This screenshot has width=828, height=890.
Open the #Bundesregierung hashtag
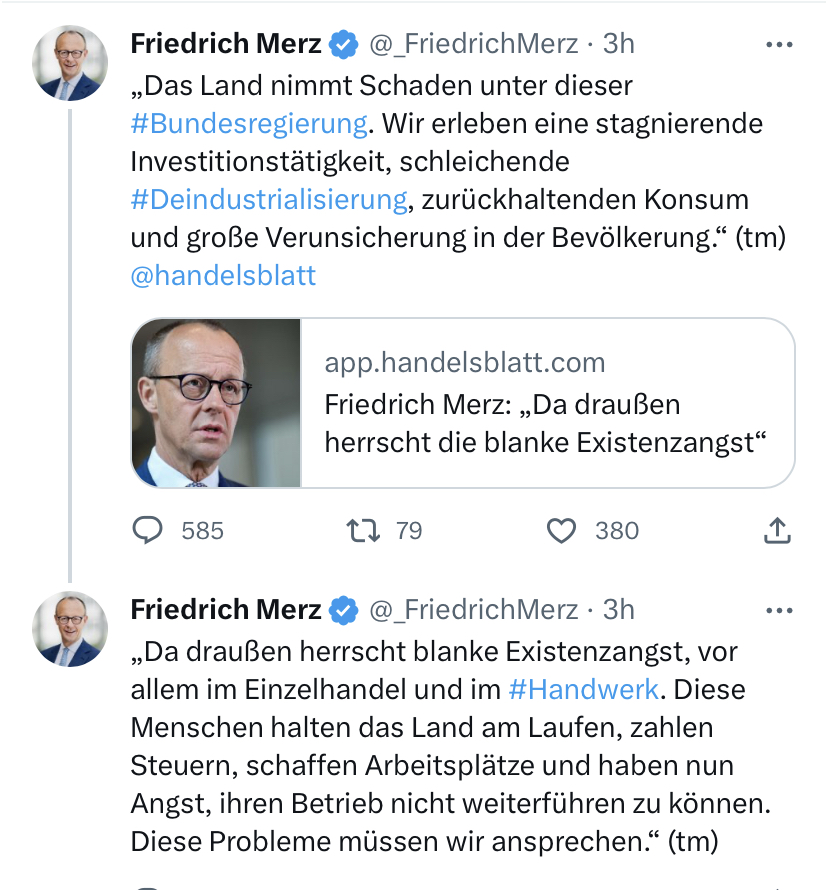click(x=249, y=124)
